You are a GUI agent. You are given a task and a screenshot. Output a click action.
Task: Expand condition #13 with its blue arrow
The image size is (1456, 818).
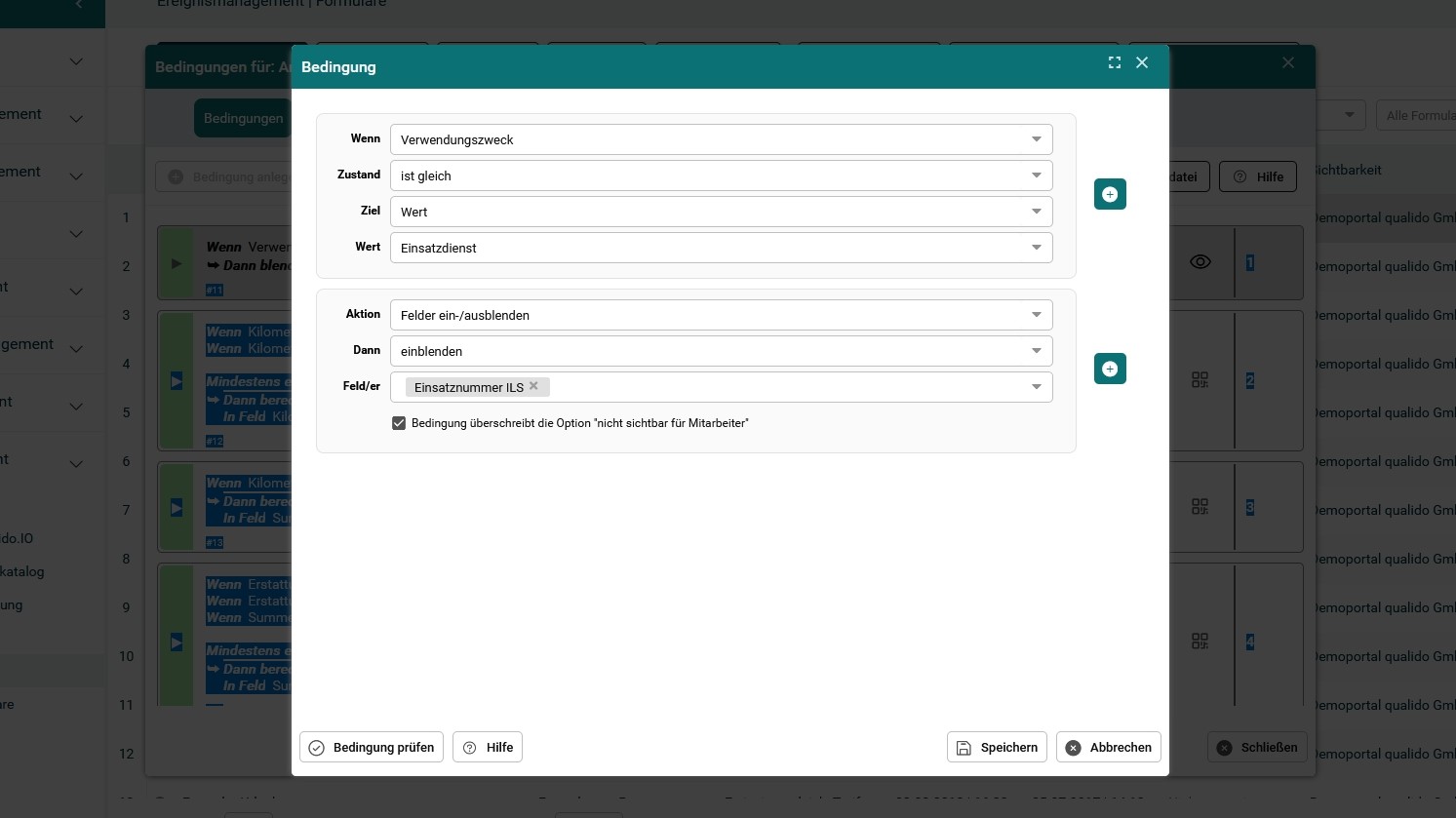click(x=177, y=507)
